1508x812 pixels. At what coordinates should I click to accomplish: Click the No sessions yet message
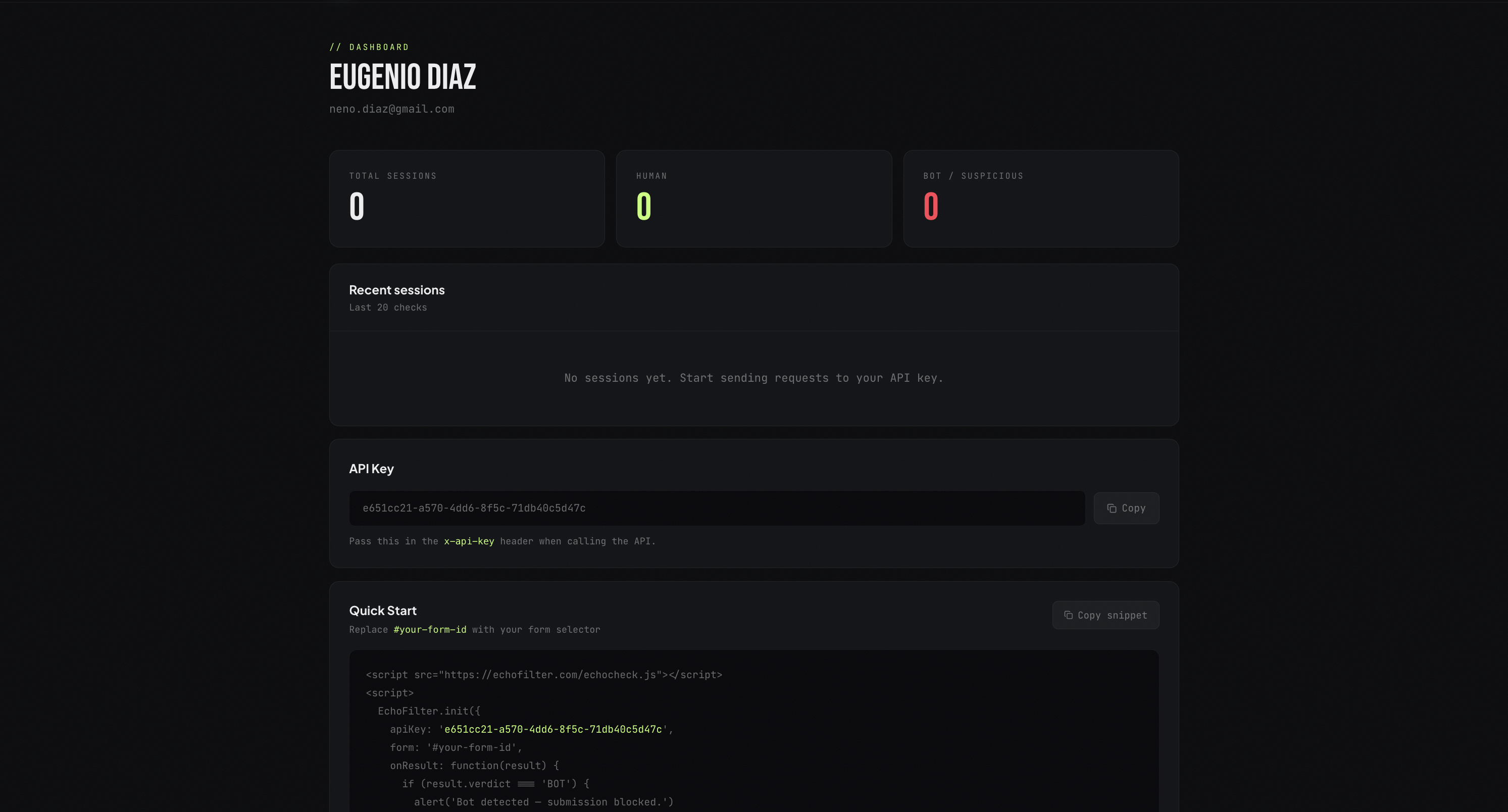click(x=753, y=378)
